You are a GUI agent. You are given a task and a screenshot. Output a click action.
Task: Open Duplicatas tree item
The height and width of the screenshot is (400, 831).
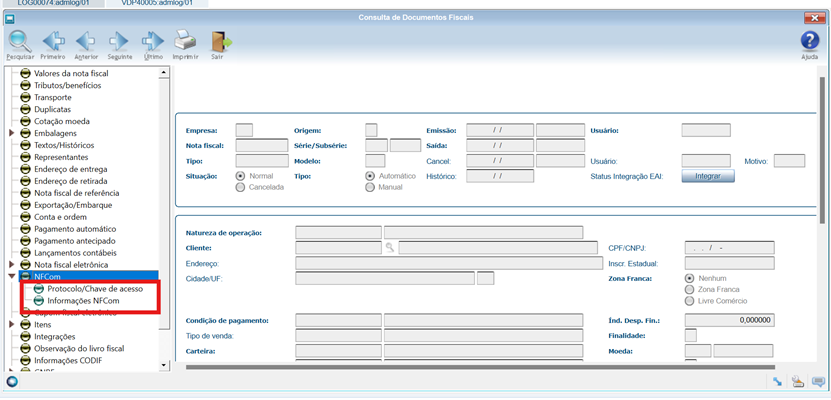click(x=52, y=109)
